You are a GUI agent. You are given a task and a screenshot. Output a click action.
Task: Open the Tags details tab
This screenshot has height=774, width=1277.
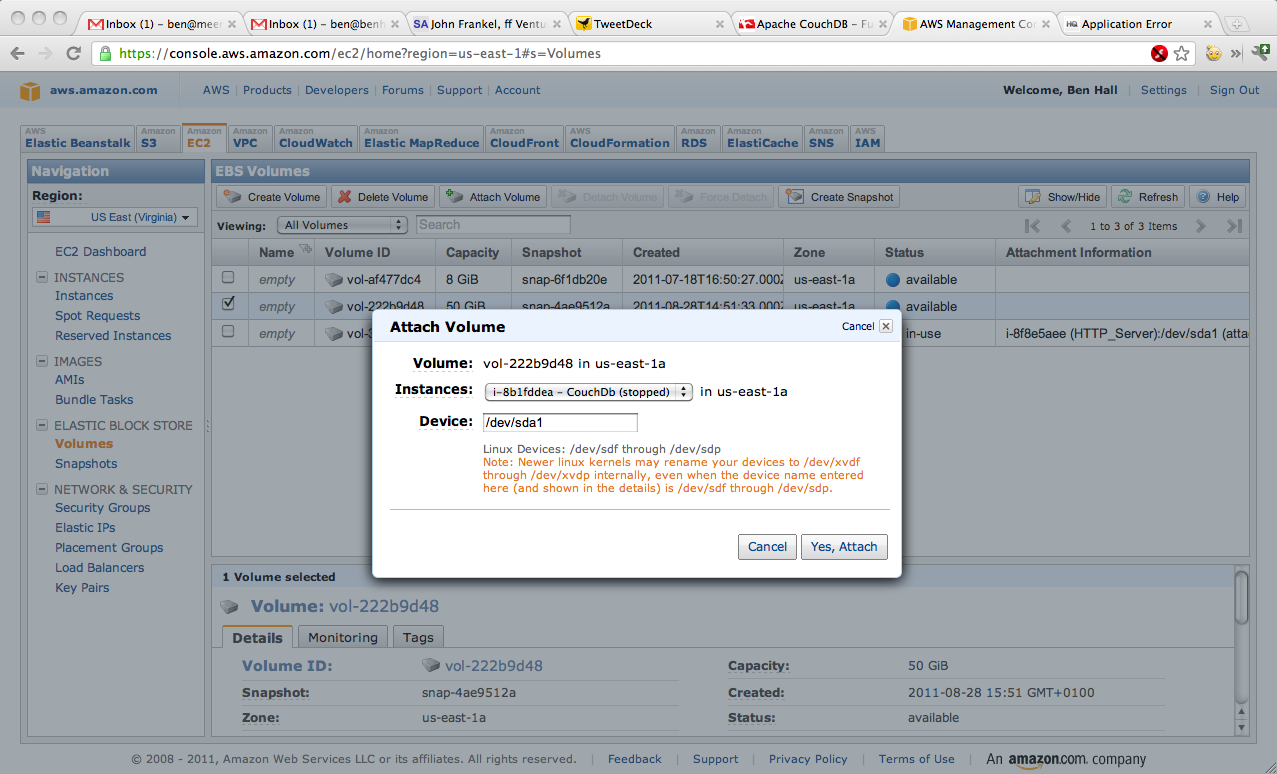[418, 637]
